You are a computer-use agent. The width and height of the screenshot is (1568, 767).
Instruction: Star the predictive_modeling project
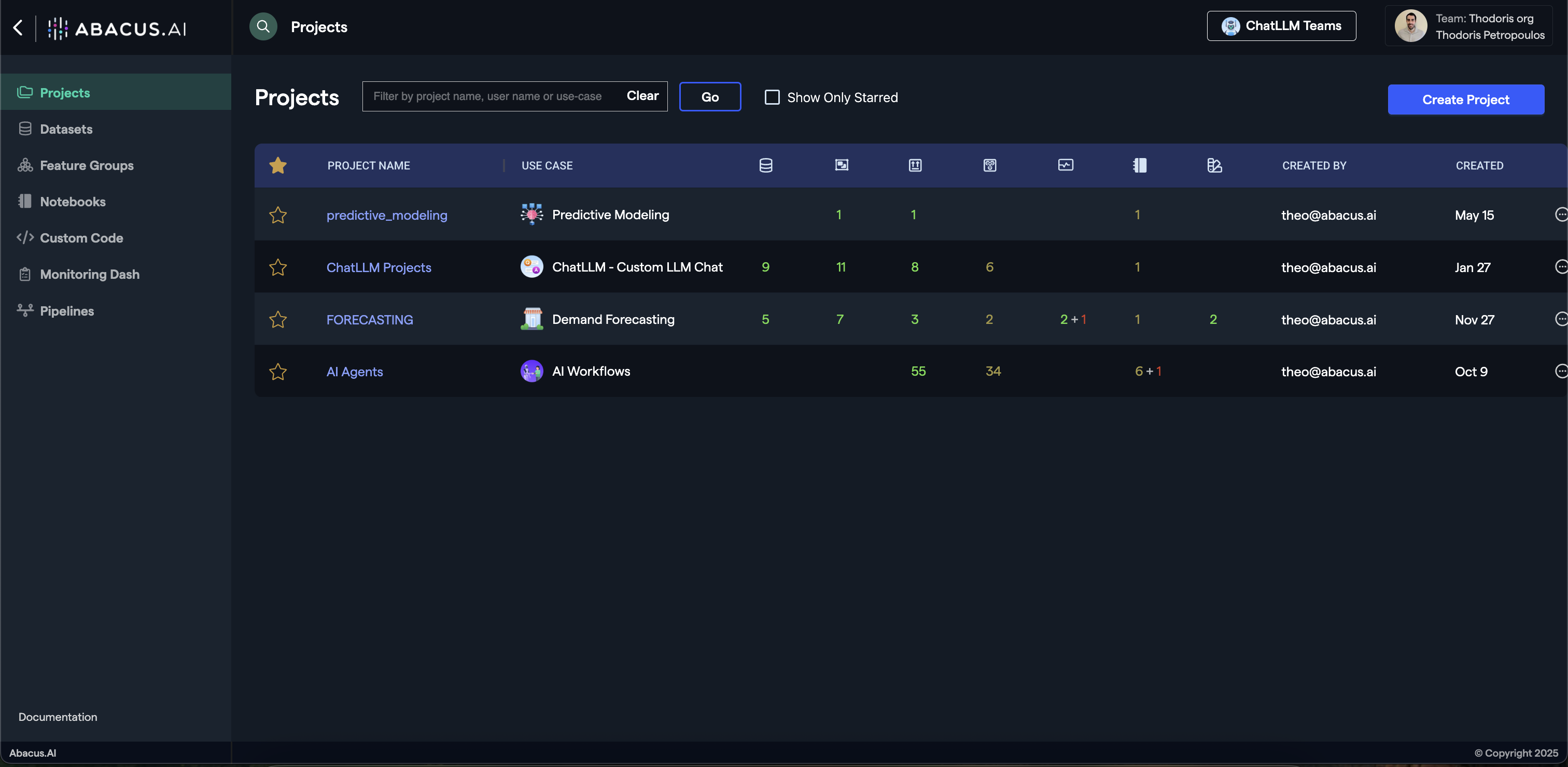(278, 215)
